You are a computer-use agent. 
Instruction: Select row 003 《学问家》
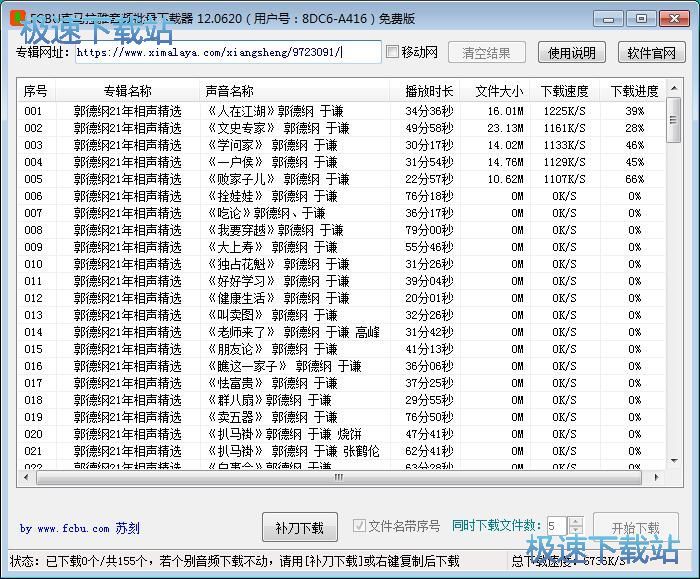342,145
